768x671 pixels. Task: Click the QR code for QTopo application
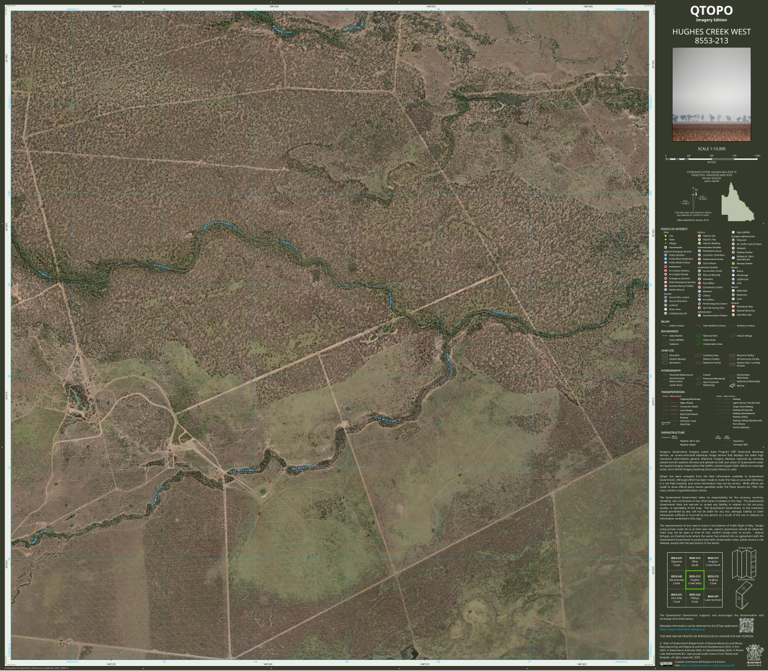pos(746,625)
